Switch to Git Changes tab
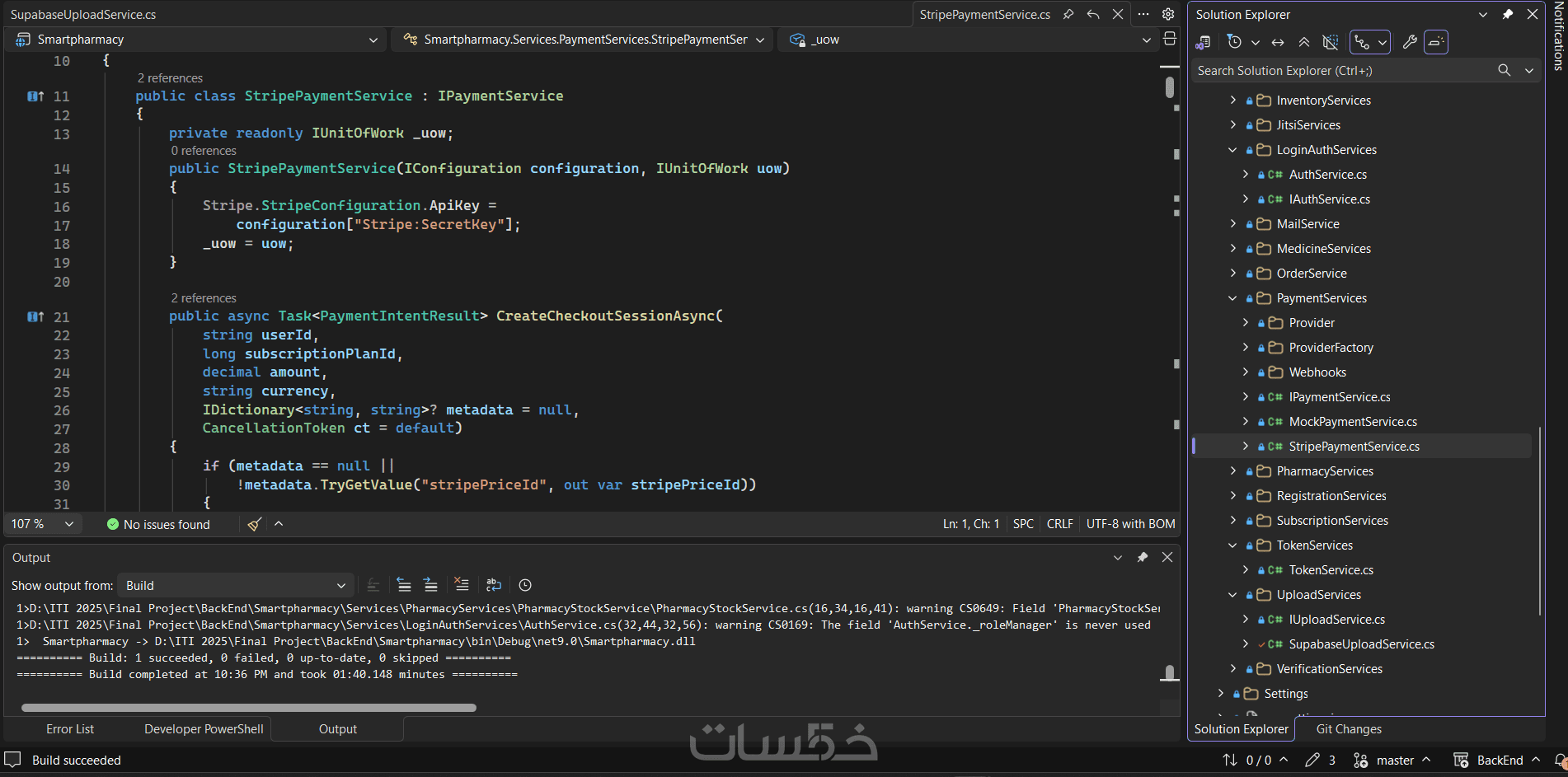 [x=1349, y=729]
